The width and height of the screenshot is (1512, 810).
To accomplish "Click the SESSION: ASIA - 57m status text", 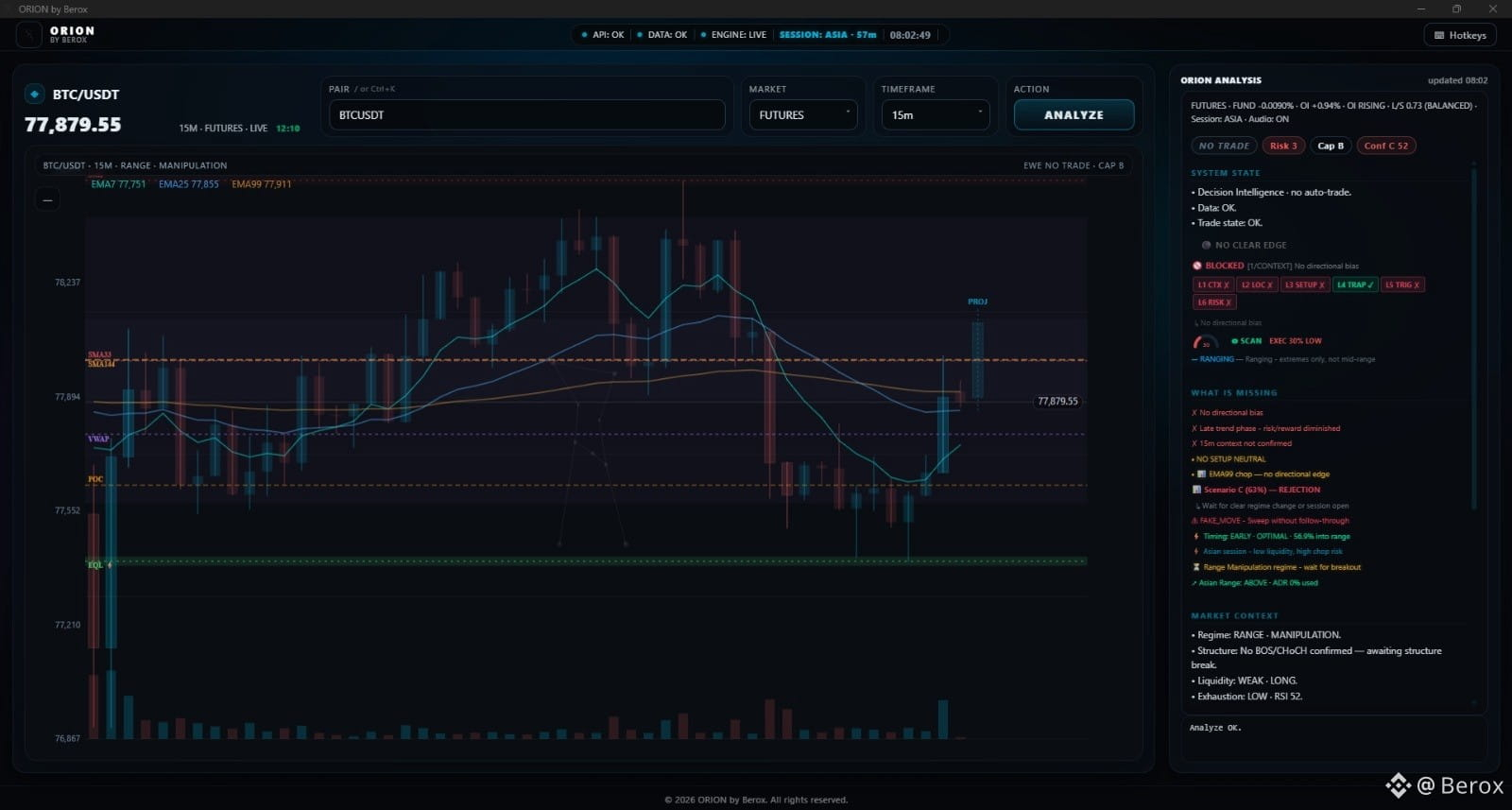I will pyautogui.click(x=828, y=35).
